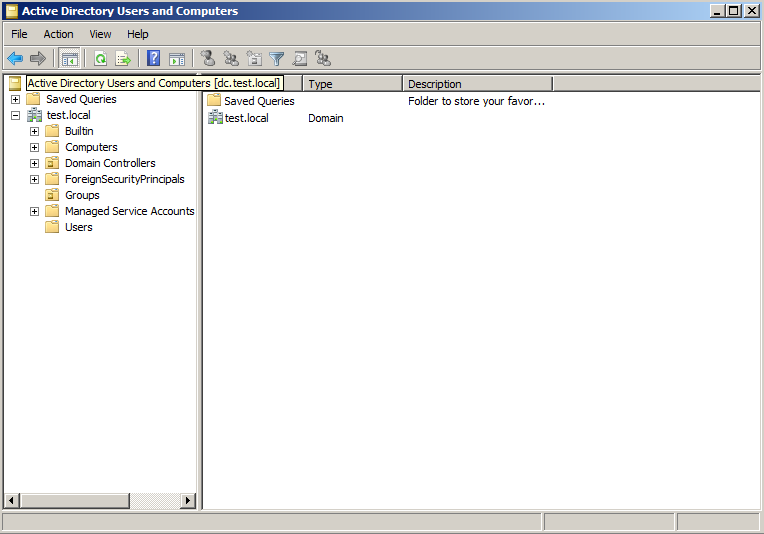Click the application icon in title bar

tap(12, 11)
